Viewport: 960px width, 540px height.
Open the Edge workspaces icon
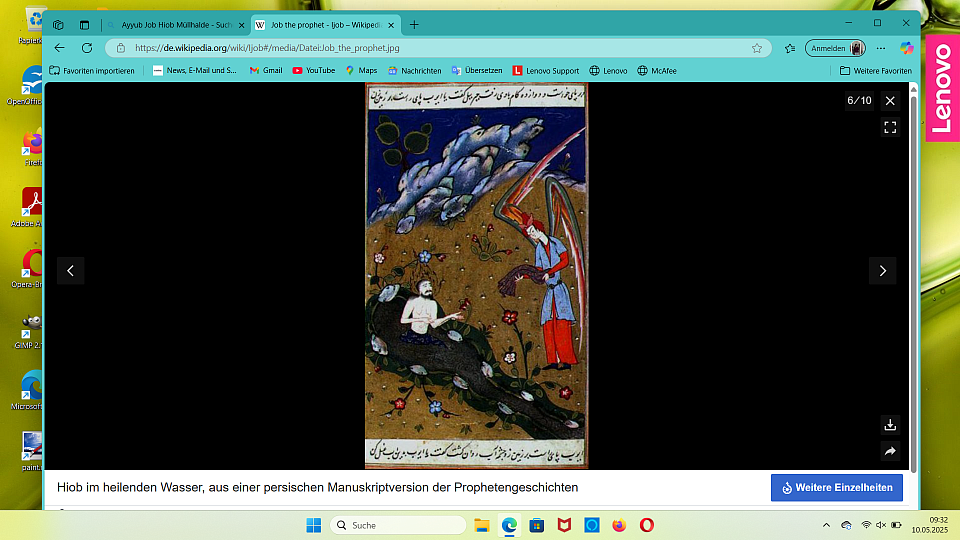click(x=58, y=25)
